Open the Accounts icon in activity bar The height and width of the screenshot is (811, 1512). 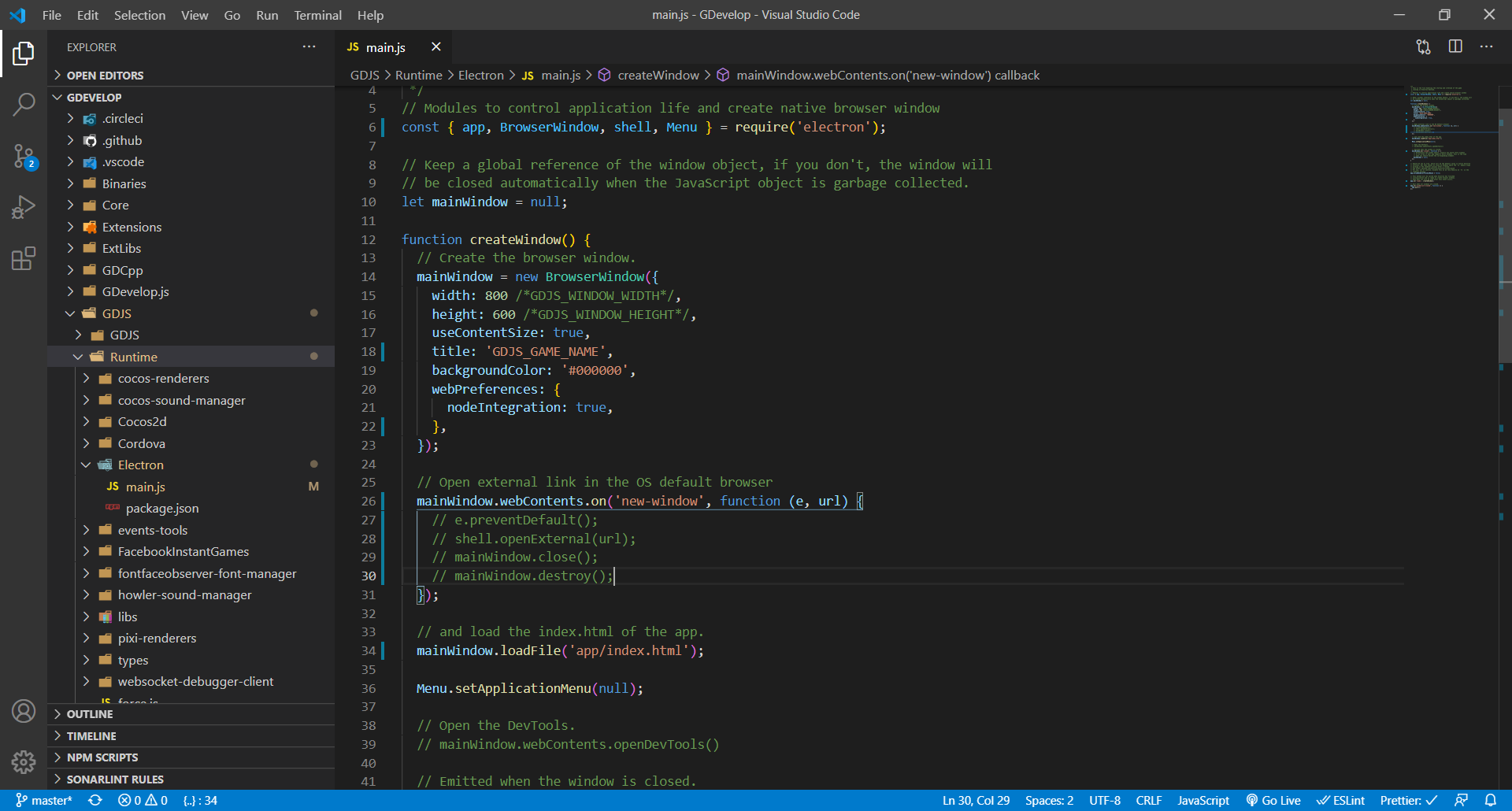[24, 711]
